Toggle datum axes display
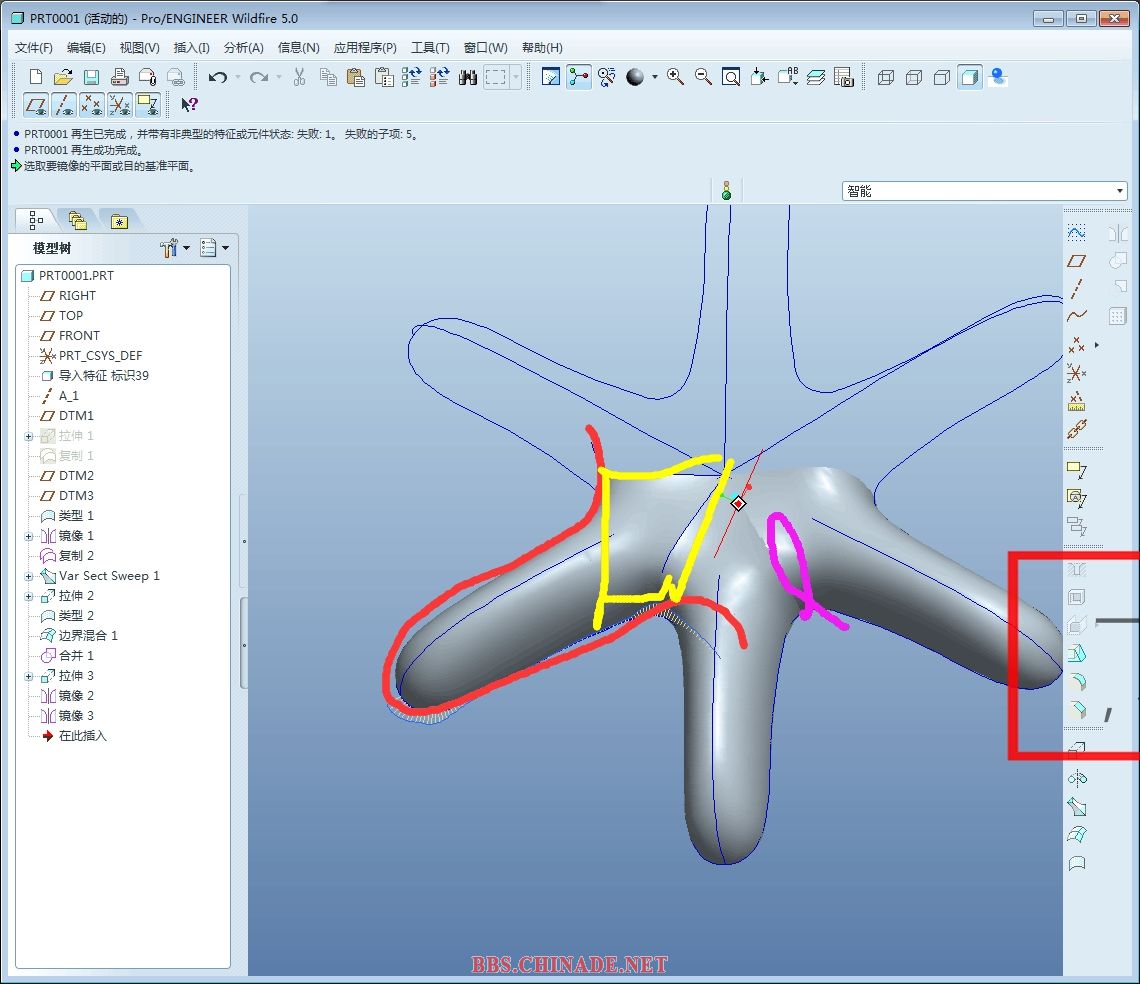Viewport: 1140px width, 984px height. [64, 105]
